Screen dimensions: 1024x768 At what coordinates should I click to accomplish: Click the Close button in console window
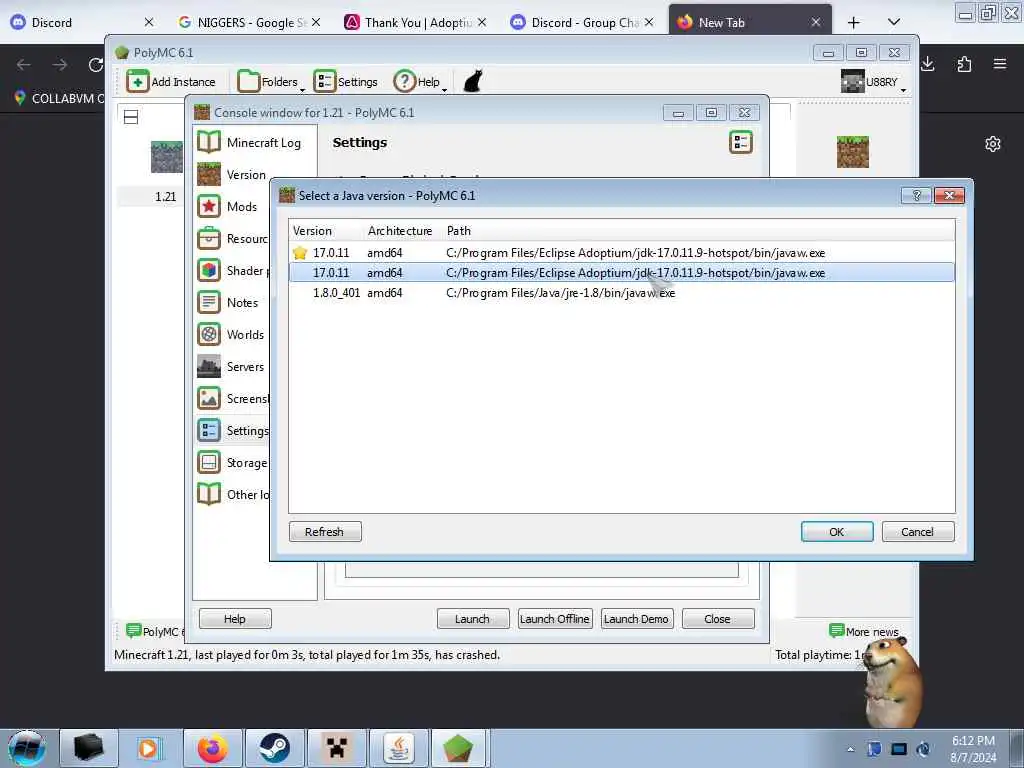point(718,618)
